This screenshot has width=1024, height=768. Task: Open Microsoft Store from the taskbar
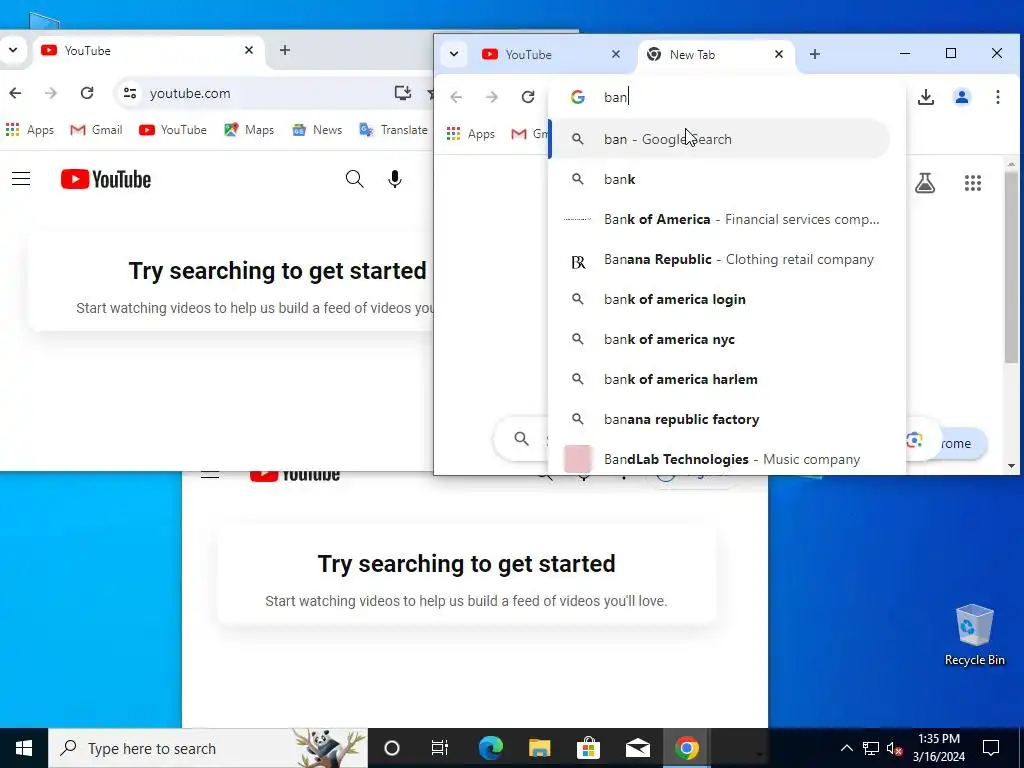(x=588, y=748)
